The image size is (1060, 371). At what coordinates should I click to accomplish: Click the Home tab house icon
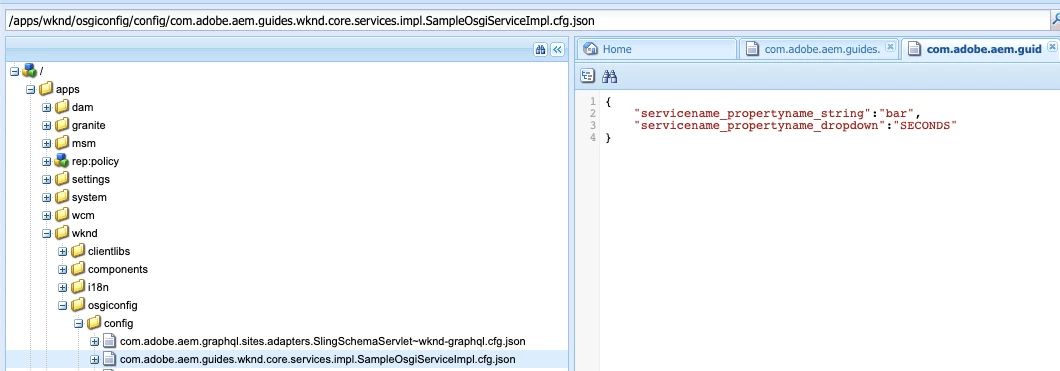tap(590, 49)
